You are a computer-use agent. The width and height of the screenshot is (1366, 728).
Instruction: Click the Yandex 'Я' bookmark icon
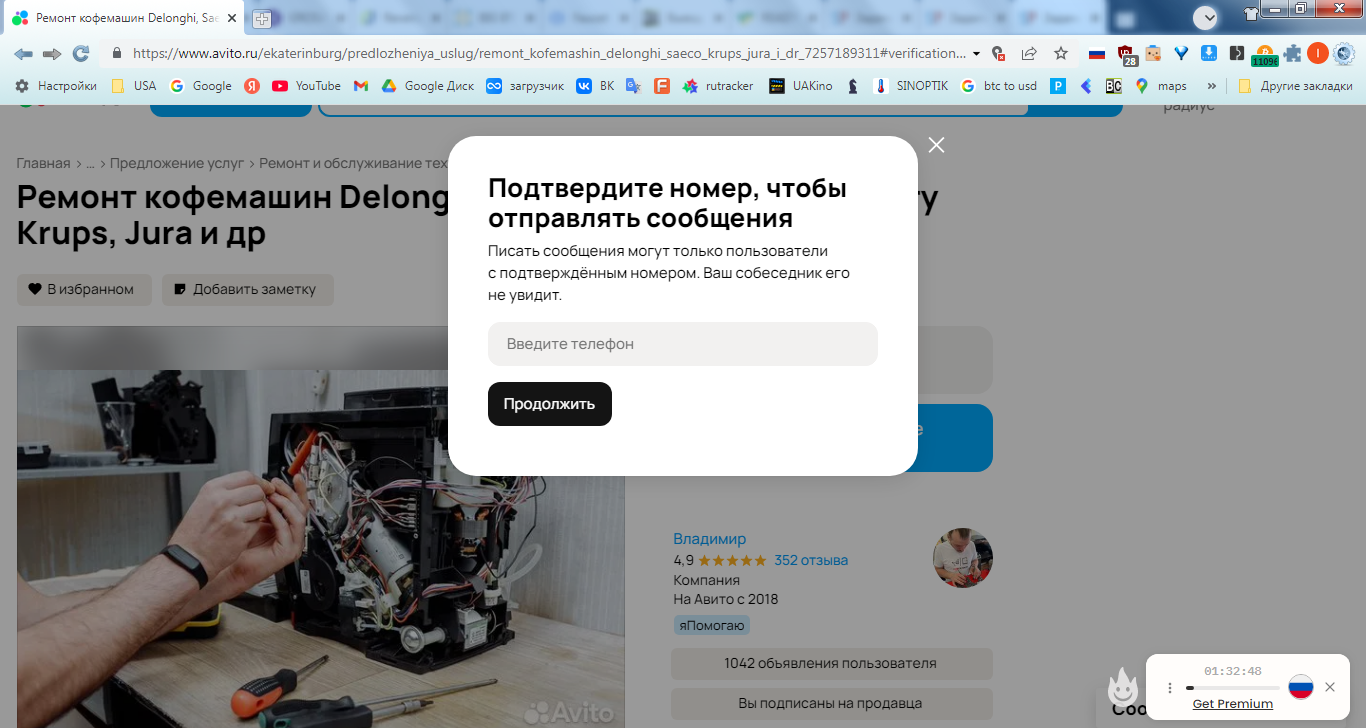click(252, 86)
